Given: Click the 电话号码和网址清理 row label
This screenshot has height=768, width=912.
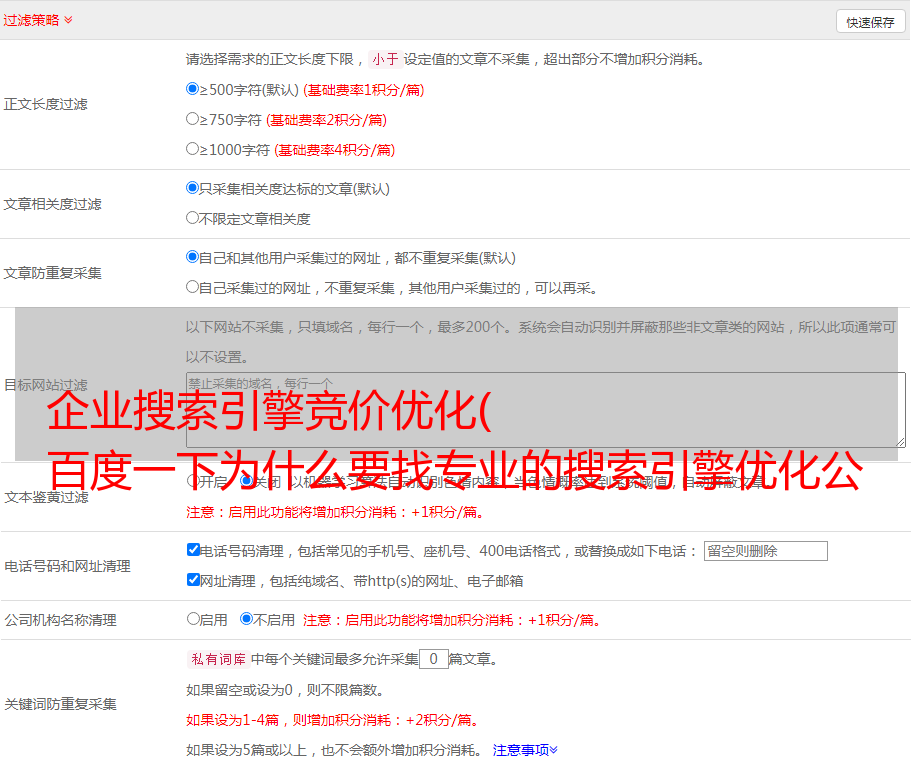Looking at the screenshot, I should pos(67,566).
